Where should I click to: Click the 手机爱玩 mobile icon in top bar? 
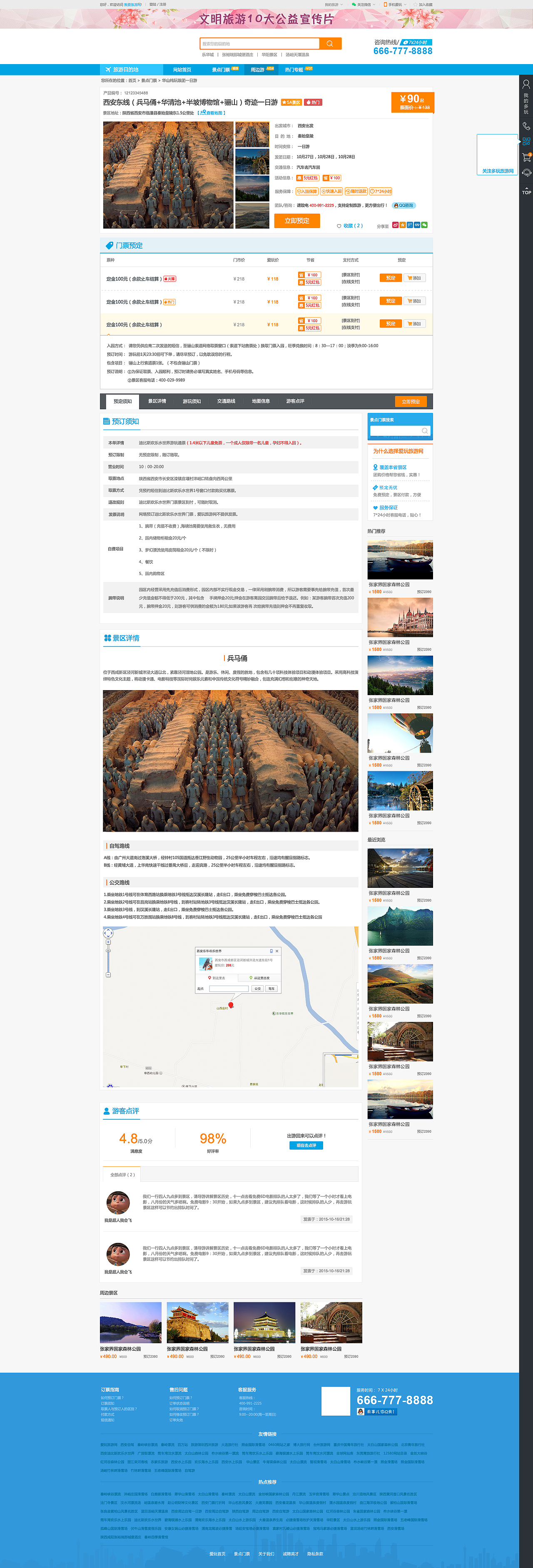point(385,4)
